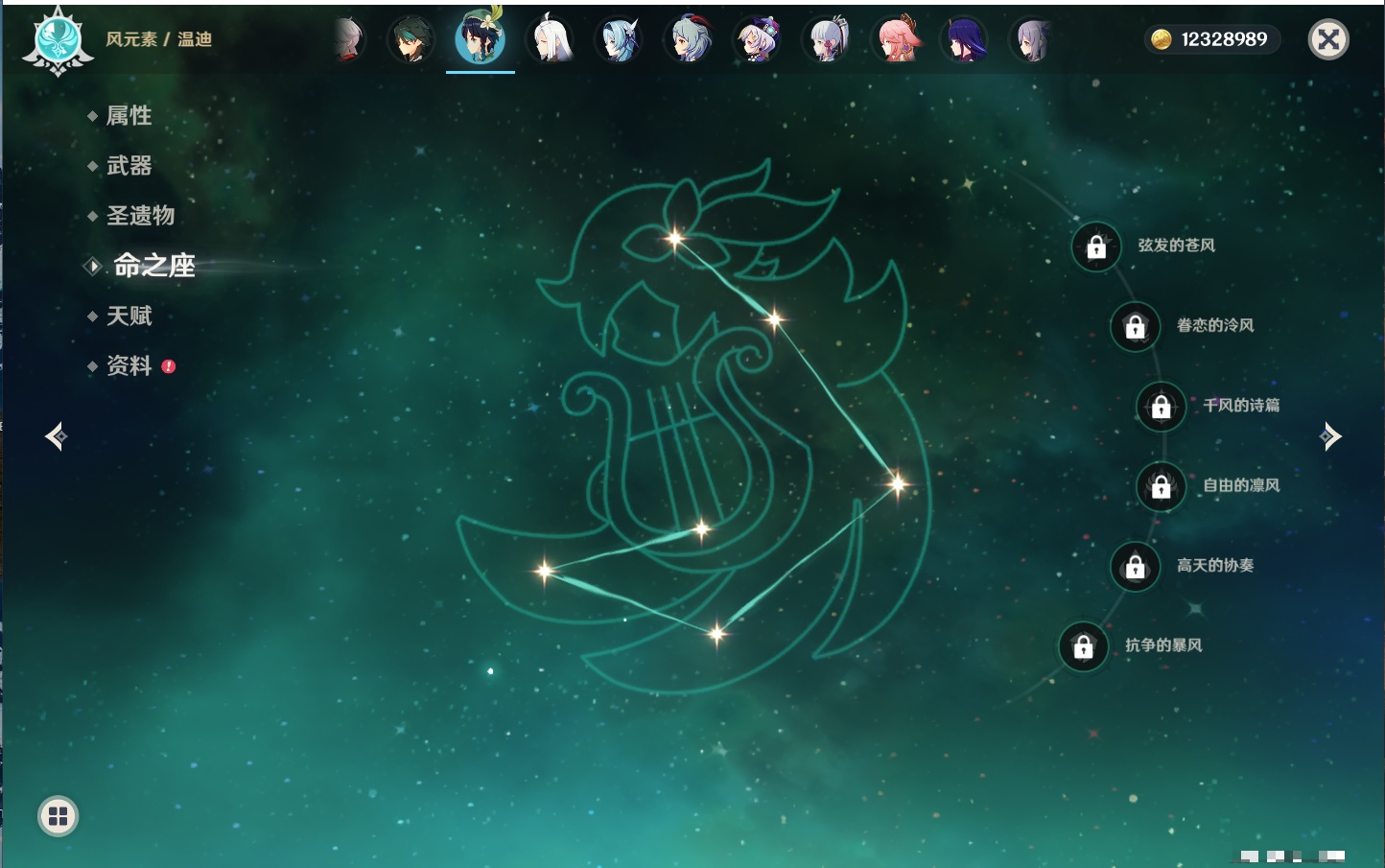
Task: Click the Mora balance 12328989
Action: click(x=1224, y=39)
